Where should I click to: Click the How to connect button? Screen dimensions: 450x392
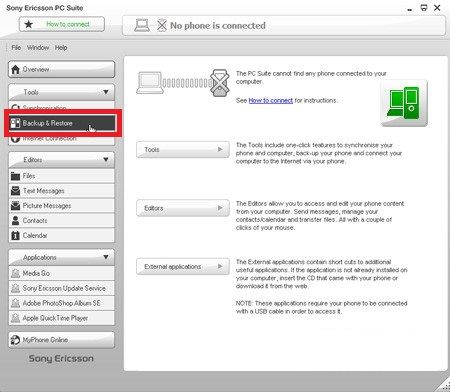tap(62, 24)
